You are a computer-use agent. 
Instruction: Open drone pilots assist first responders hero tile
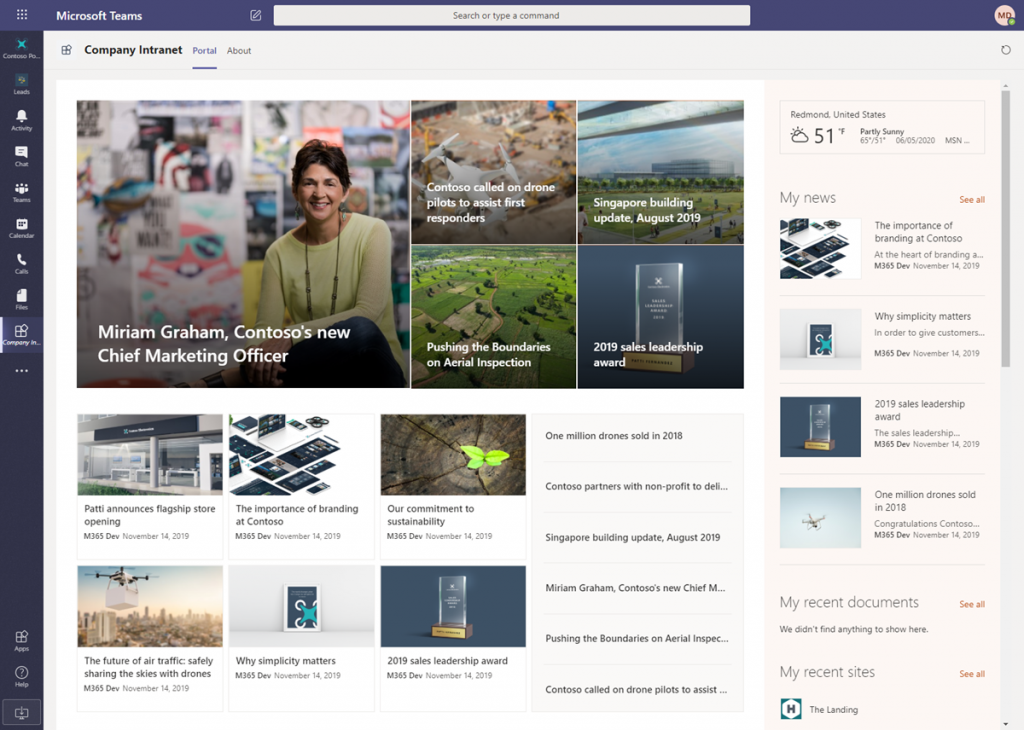tap(494, 172)
